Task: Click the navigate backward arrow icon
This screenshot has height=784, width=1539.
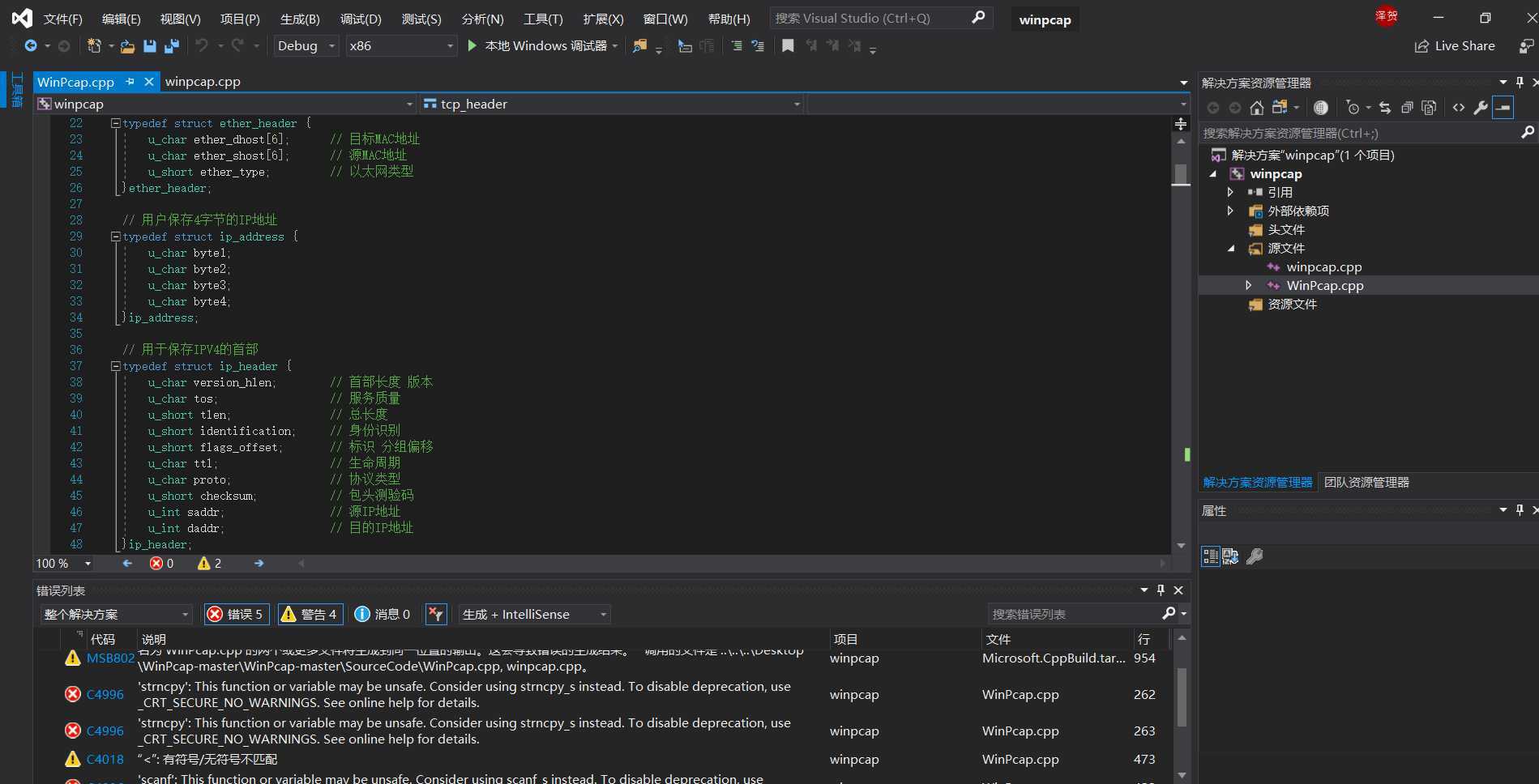Action: 31,46
